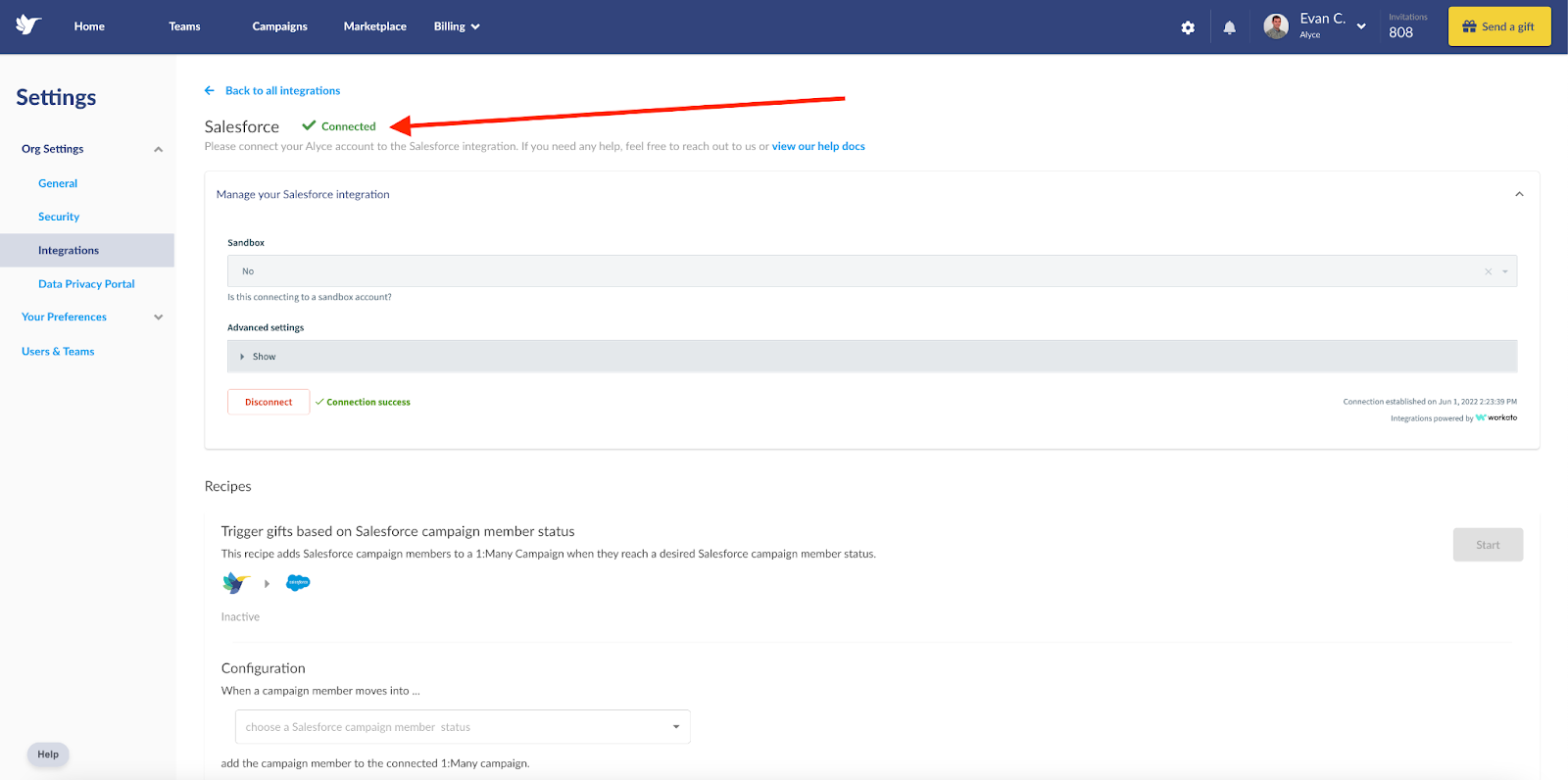
Task: Click the back arrow icon
Action: pyautogui.click(x=209, y=90)
